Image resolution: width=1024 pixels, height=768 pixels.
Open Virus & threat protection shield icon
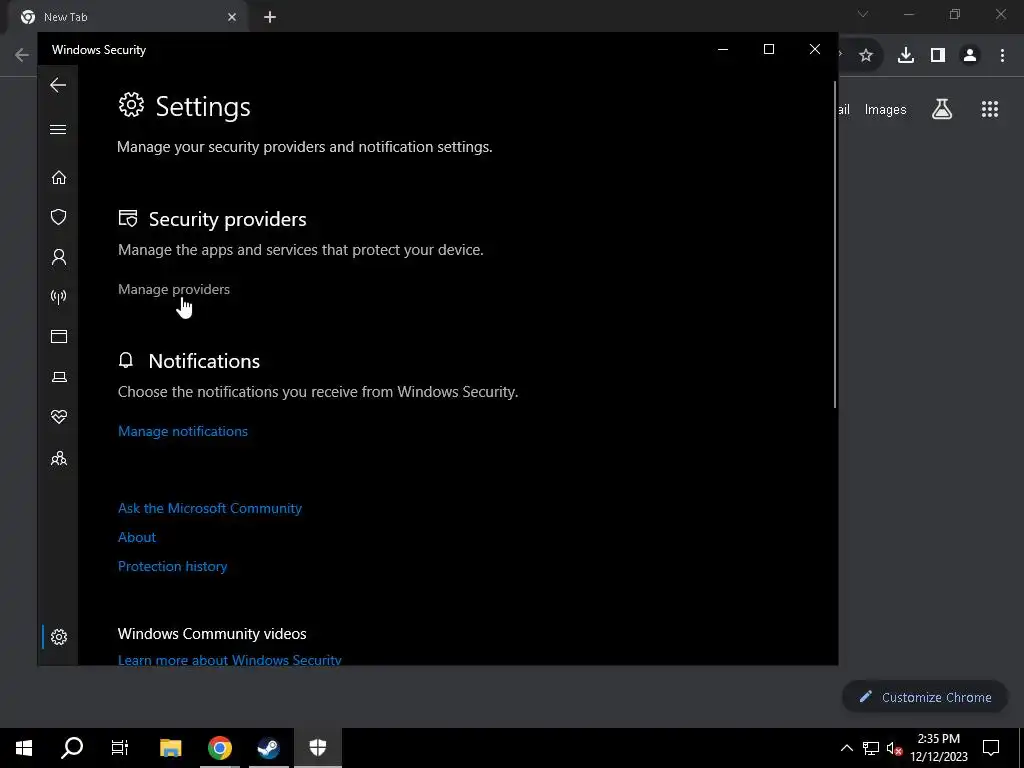(x=59, y=217)
